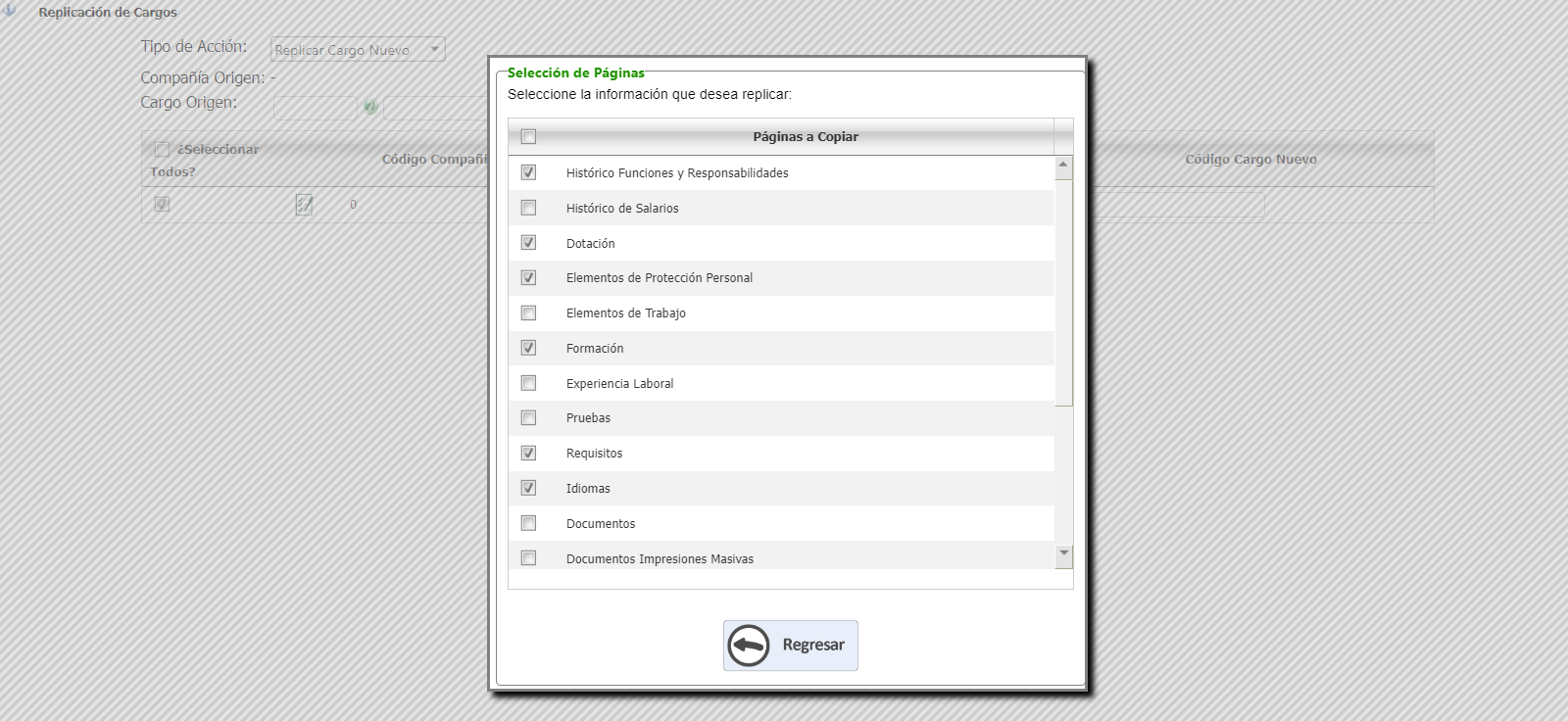Click the arrow icon beside Replicación de Cargos
This screenshot has height=721, width=1568.
coord(10,11)
